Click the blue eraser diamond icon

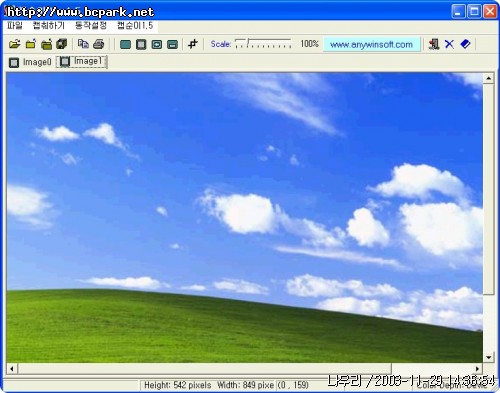[x=465, y=44]
